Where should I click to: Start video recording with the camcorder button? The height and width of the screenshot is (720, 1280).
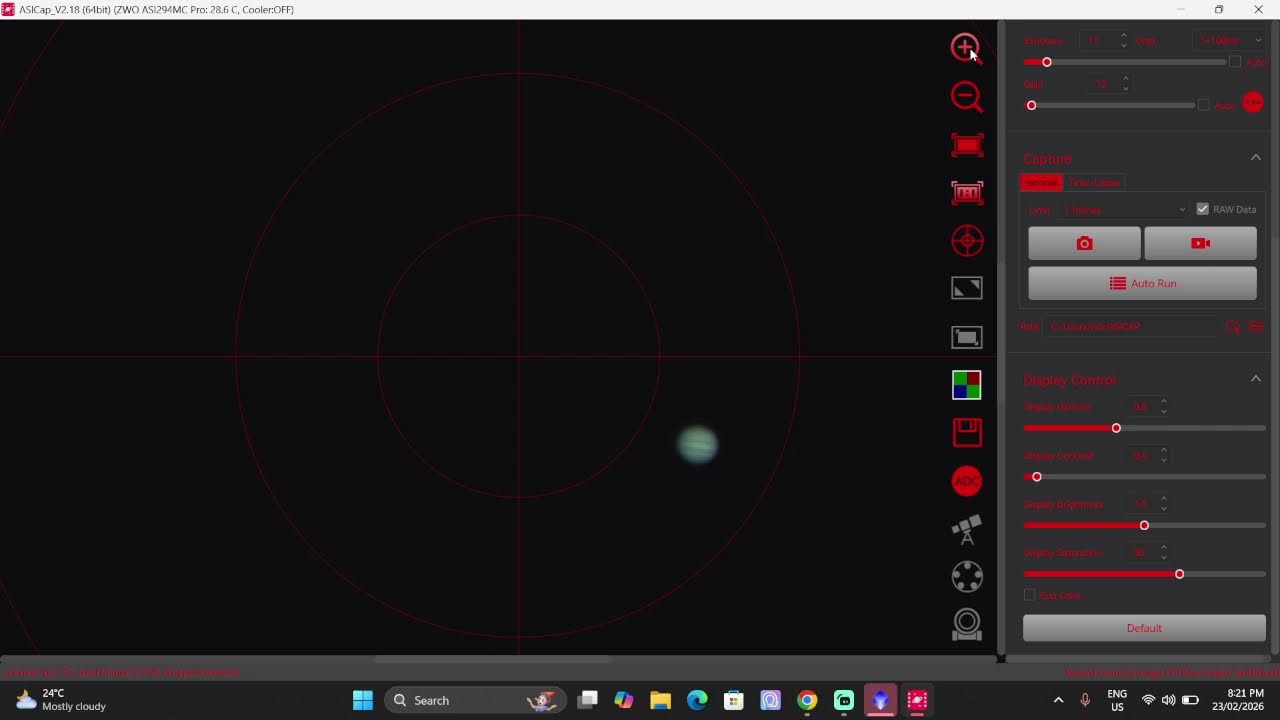pos(1200,243)
